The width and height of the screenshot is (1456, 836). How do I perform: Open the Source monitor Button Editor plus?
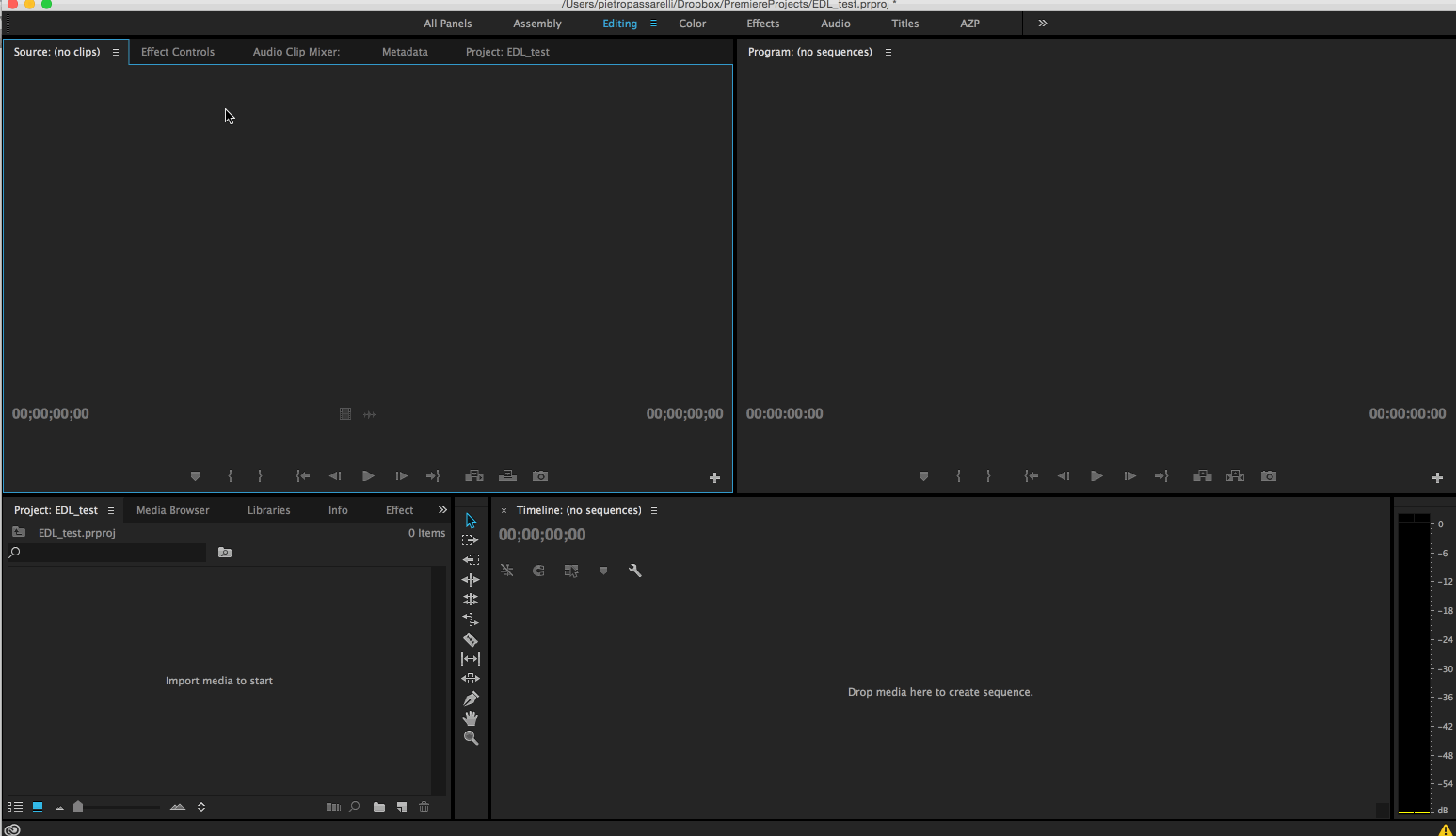[714, 478]
